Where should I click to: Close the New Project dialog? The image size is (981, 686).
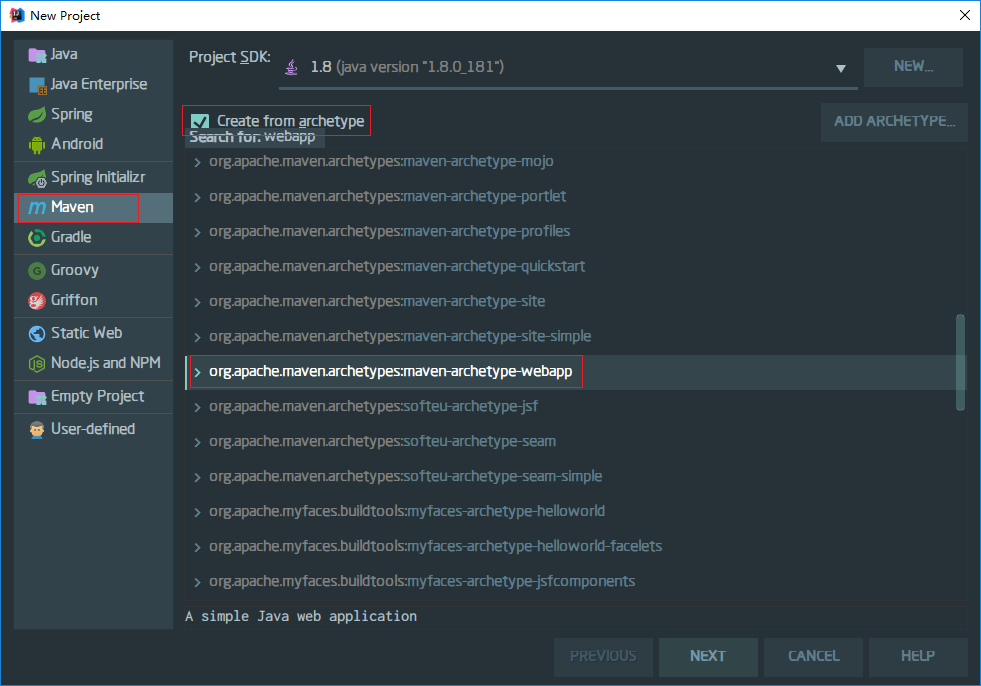tap(965, 16)
